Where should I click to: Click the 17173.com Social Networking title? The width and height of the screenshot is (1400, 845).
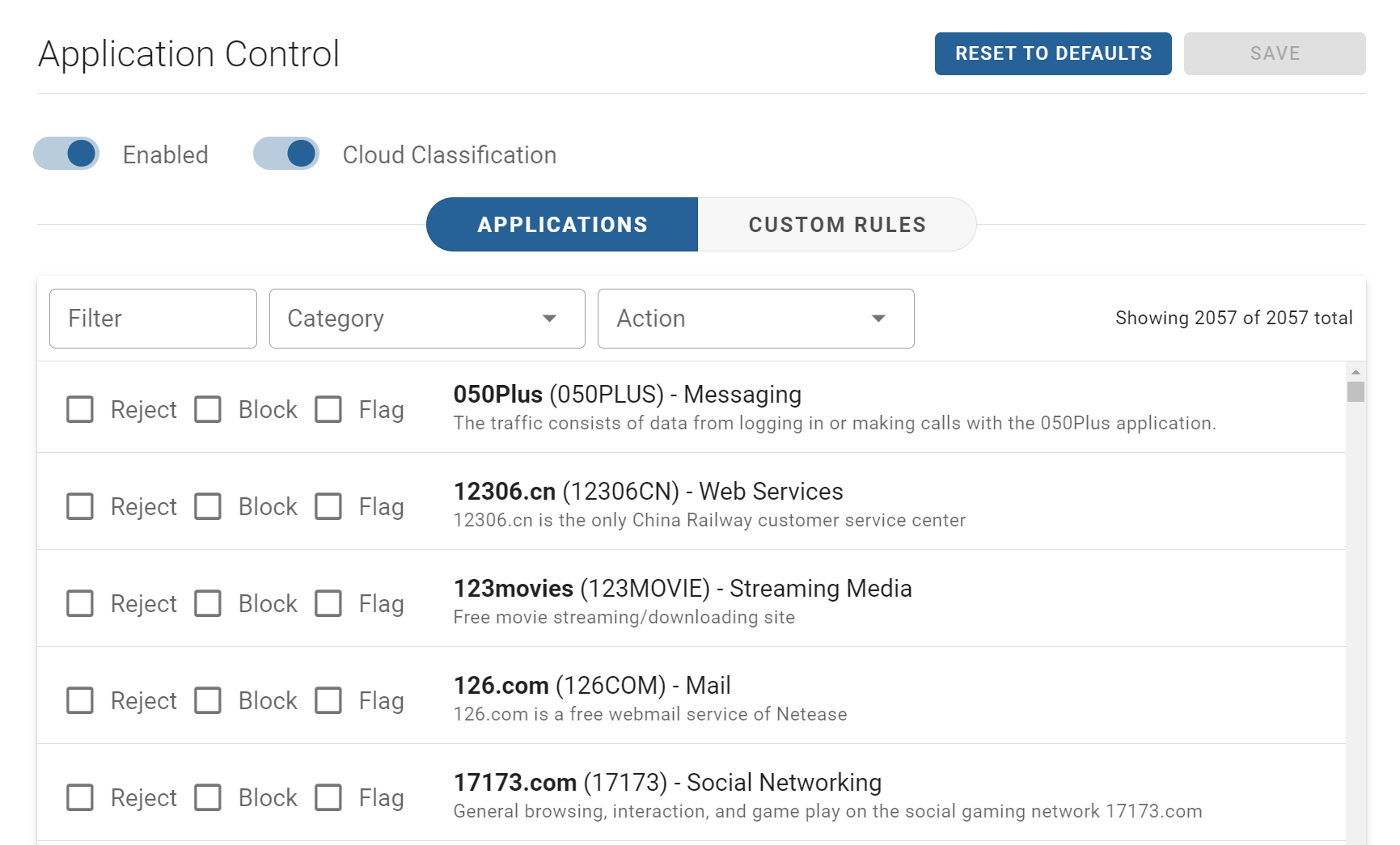667,783
